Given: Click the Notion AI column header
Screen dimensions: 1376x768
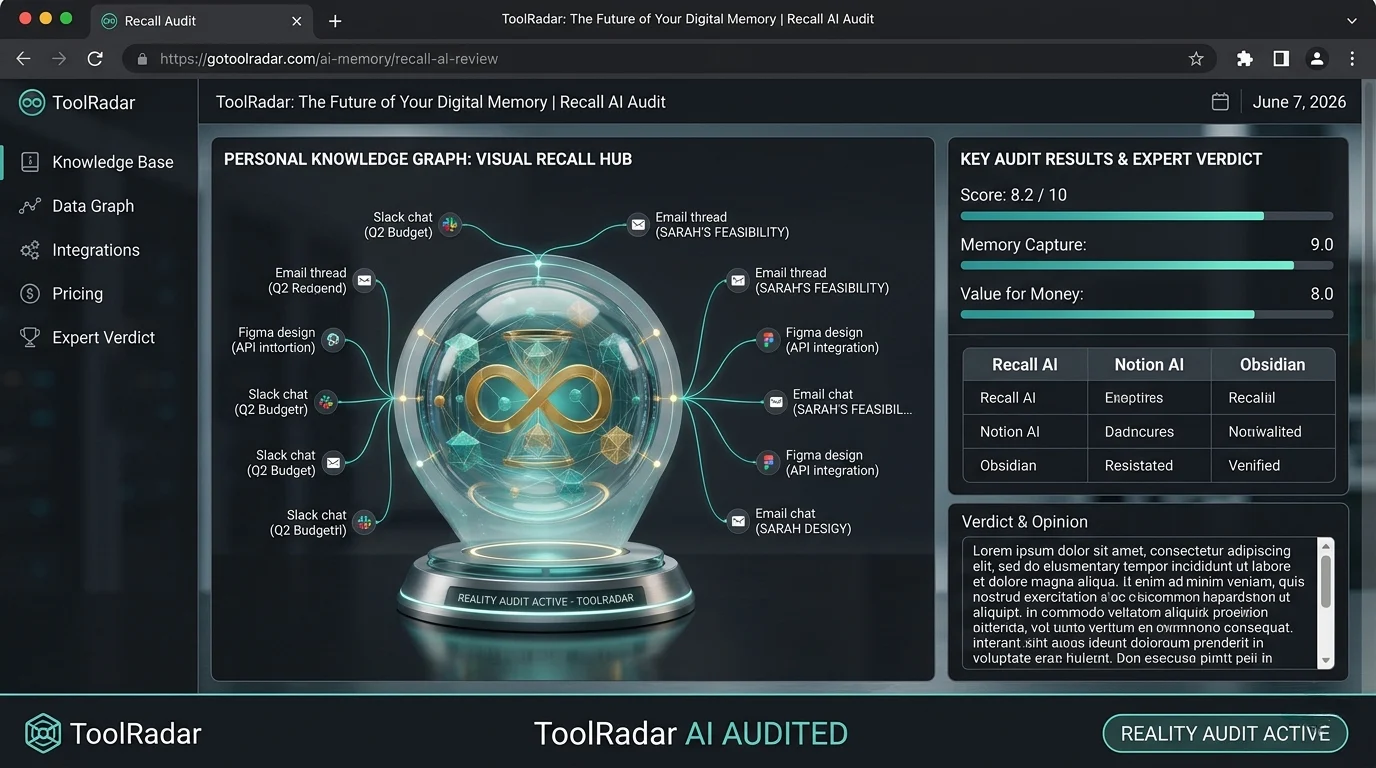Looking at the screenshot, I should click(1149, 365).
